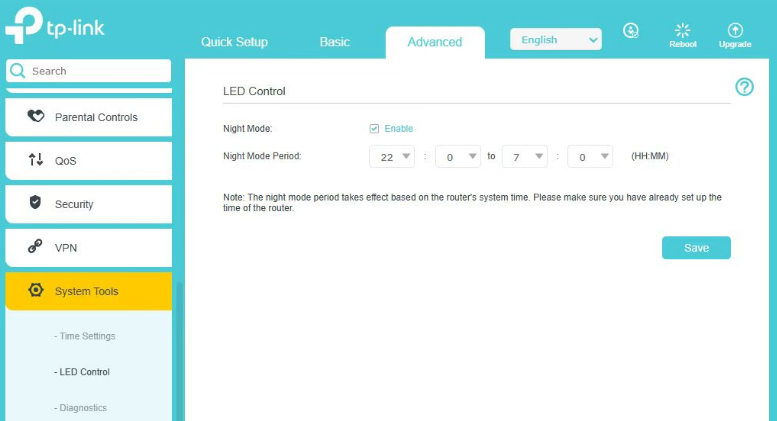777x421 pixels.
Task: Open the English language dropdown
Action: pos(556,40)
